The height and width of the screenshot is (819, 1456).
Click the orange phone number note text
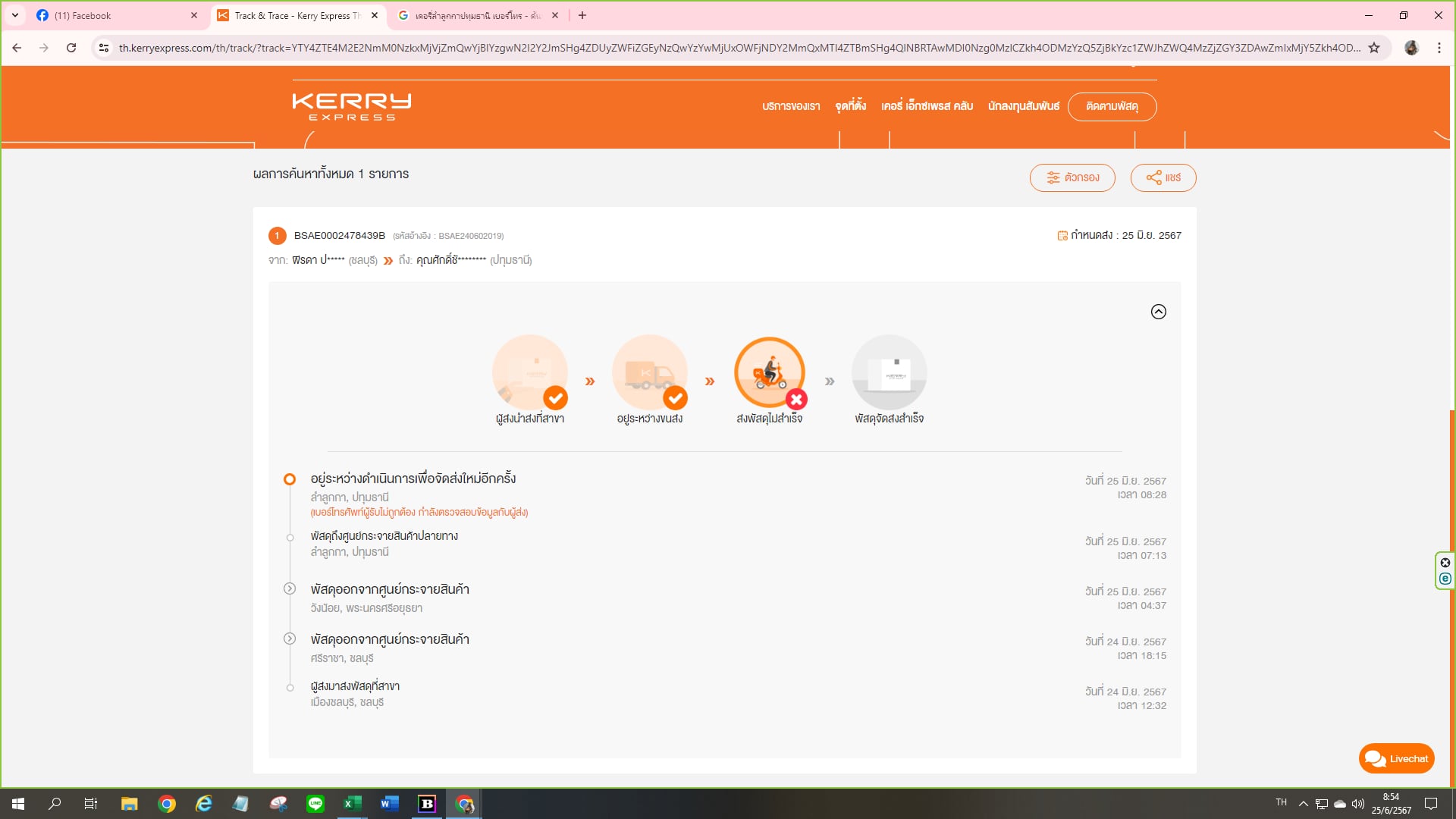[x=419, y=513]
